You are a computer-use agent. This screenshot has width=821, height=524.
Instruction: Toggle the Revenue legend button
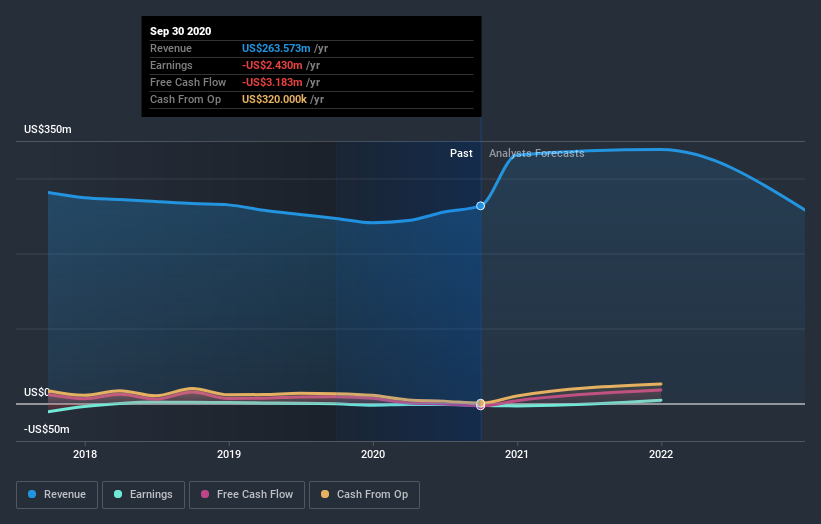pyautogui.click(x=57, y=495)
